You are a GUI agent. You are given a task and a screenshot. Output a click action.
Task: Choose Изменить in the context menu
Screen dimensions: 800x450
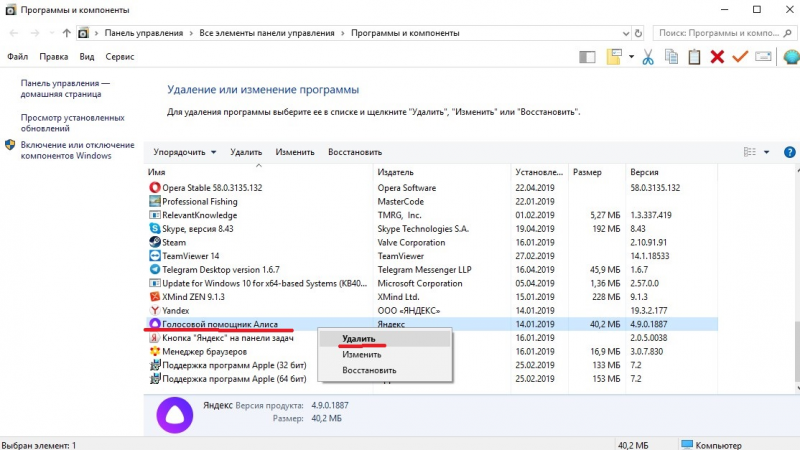point(385,355)
